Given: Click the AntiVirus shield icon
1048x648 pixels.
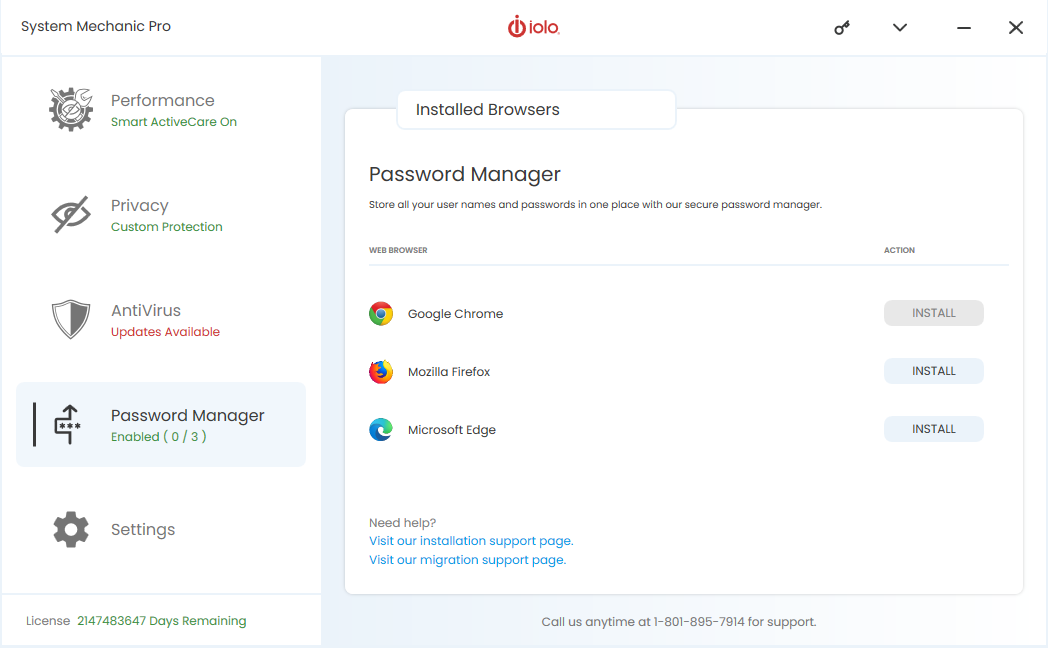Looking at the screenshot, I should [x=71, y=320].
